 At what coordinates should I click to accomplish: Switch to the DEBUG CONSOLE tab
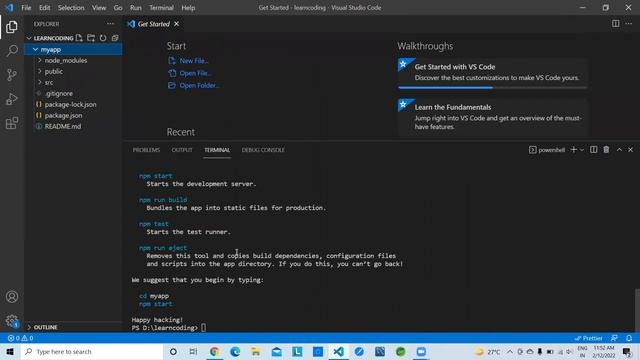(263, 150)
